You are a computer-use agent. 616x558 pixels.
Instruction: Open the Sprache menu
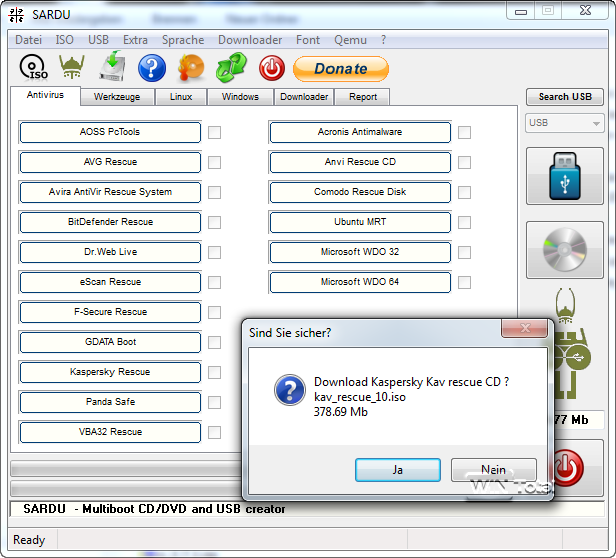pos(183,40)
